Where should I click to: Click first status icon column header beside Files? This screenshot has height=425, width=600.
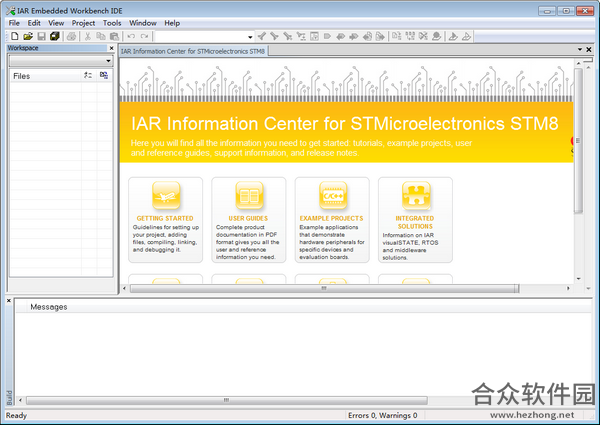pyautogui.click(x=88, y=76)
